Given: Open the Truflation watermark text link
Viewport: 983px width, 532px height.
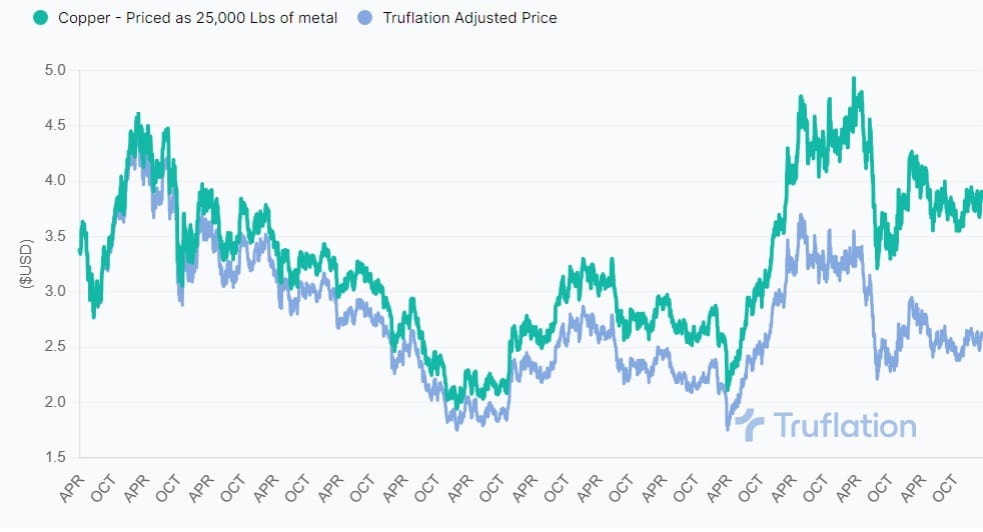Looking at the screenshot, I should tap(845, 426).
